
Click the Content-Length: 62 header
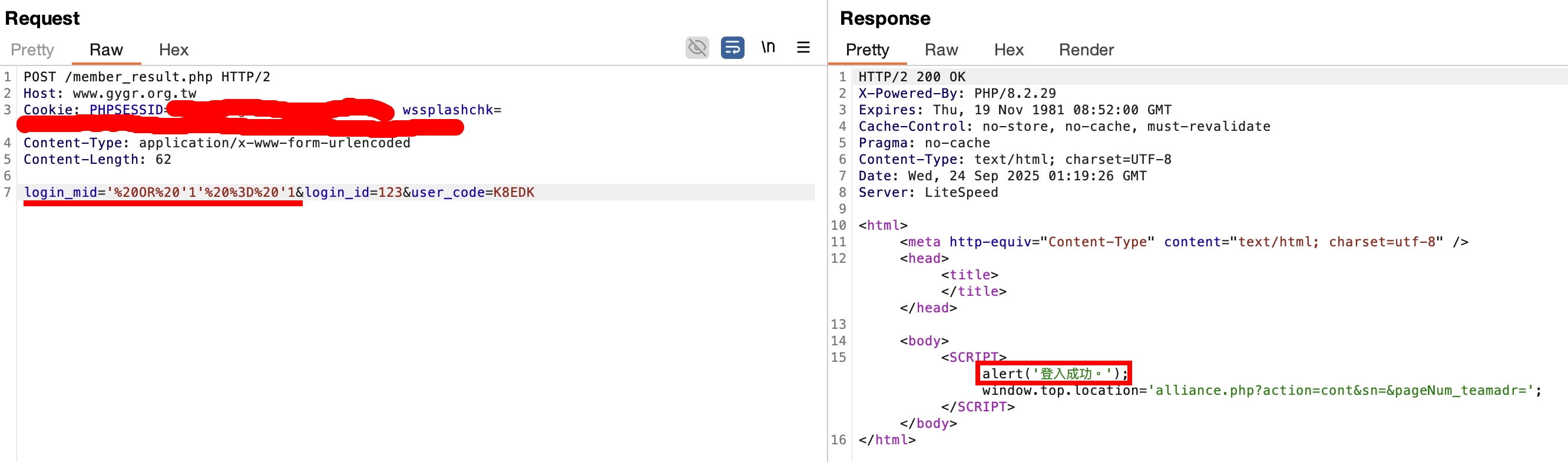[x=97, y=159]
